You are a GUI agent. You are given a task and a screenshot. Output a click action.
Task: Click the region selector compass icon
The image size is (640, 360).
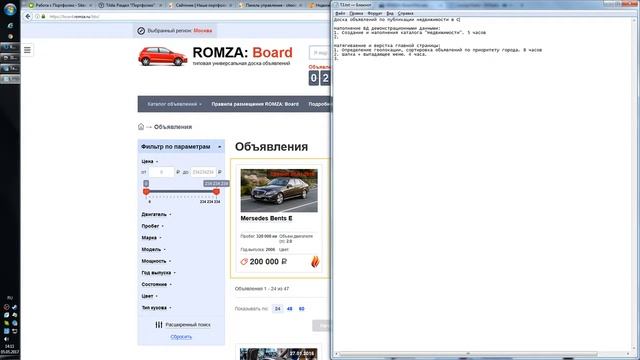pyautogui.click(x=141, y=31)
